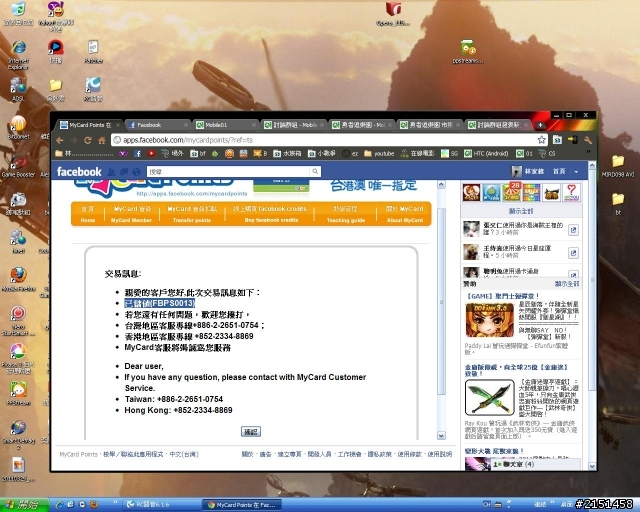Switch to the MyCard Points tab
The image size is (640, 512).
pos(90,125)
